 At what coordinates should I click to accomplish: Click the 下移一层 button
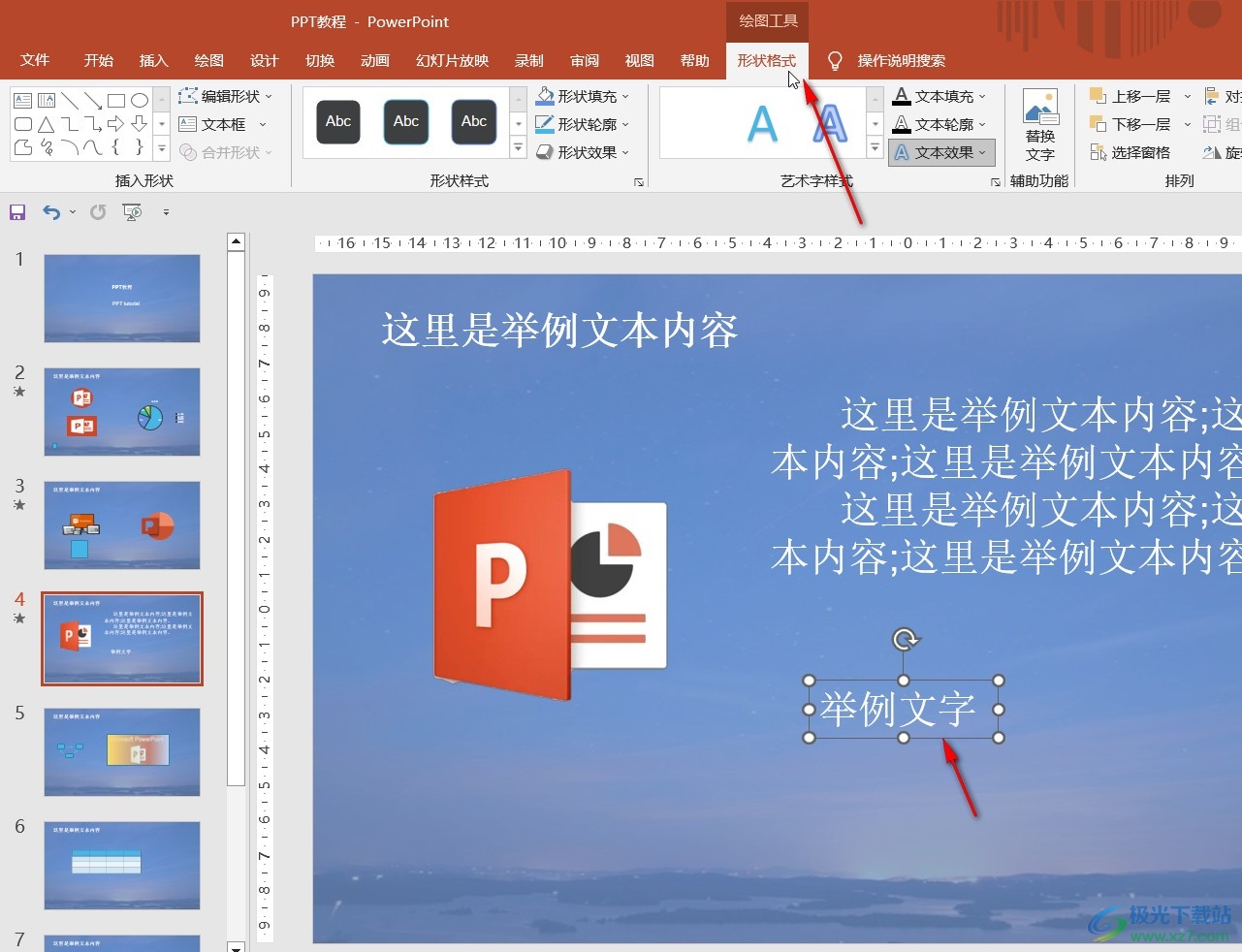tap(1131, 124)
